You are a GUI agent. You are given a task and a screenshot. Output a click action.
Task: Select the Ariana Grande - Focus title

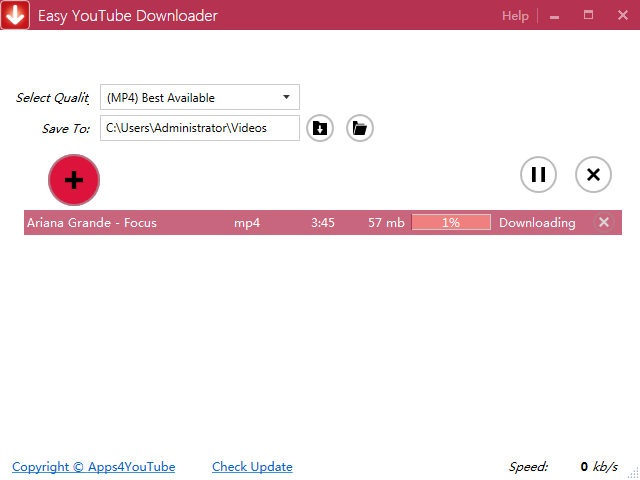(92, 223)
